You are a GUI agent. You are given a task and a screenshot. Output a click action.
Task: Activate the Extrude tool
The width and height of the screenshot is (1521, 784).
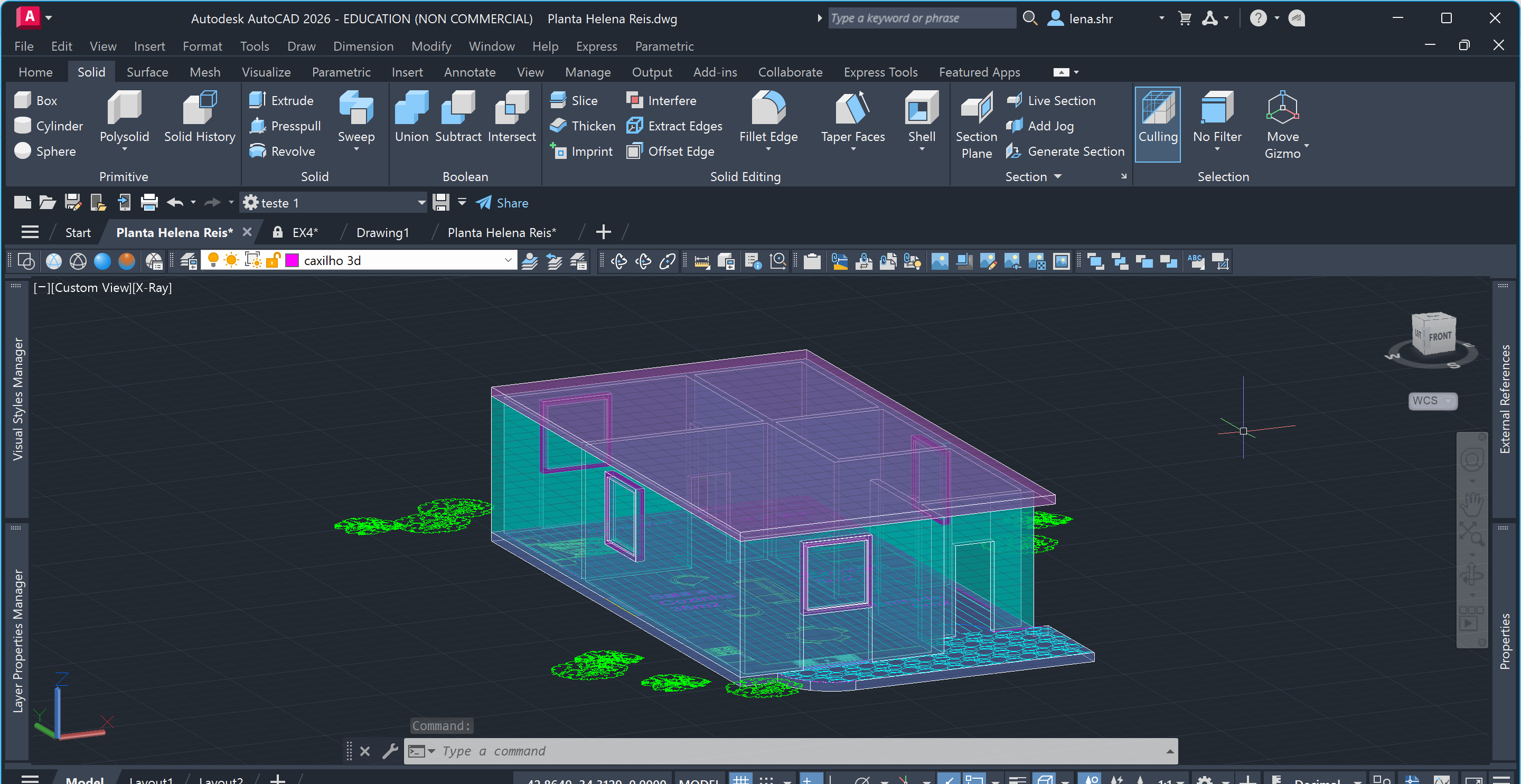281,100
